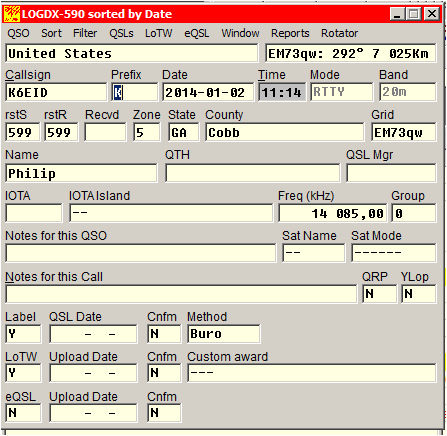
Task: Click the LOGDX app icon in title bar
Action: pos(12,14)
